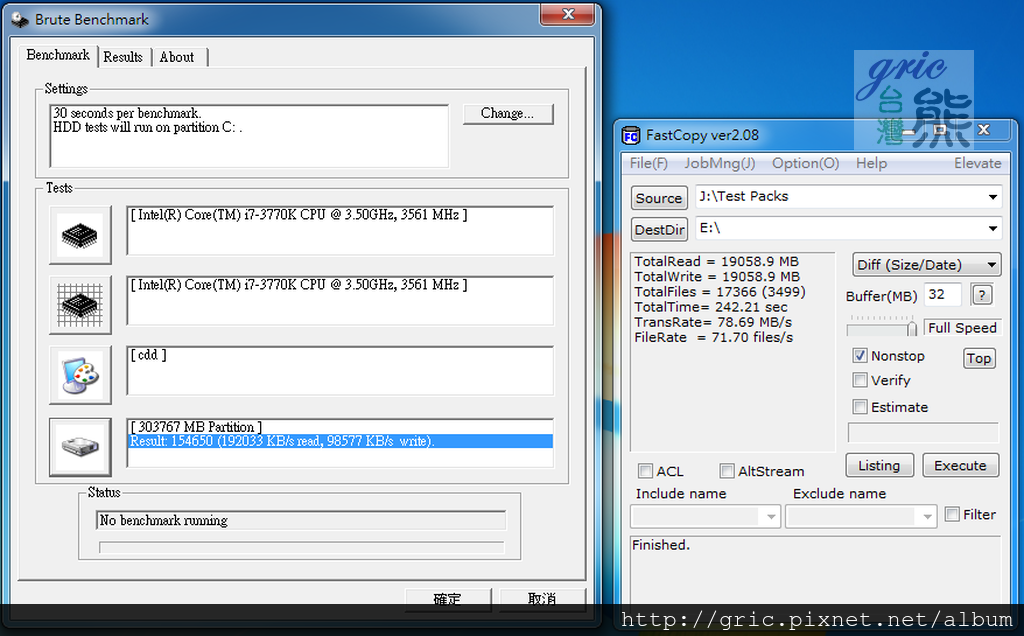The height and width of the screenshot is (636, 1024).
Task: Open the About tab
Action: 177,57
